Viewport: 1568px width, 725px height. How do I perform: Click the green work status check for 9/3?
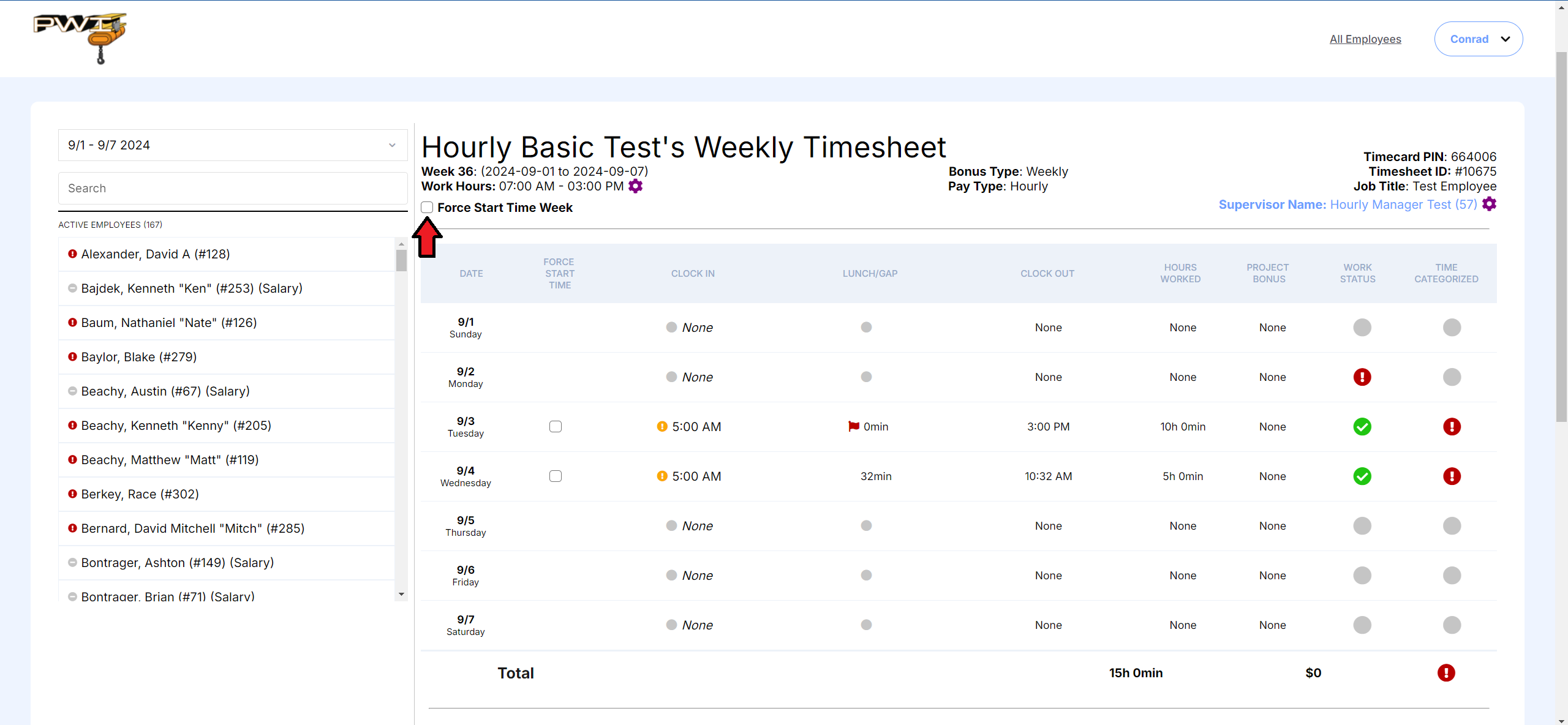1362,427
